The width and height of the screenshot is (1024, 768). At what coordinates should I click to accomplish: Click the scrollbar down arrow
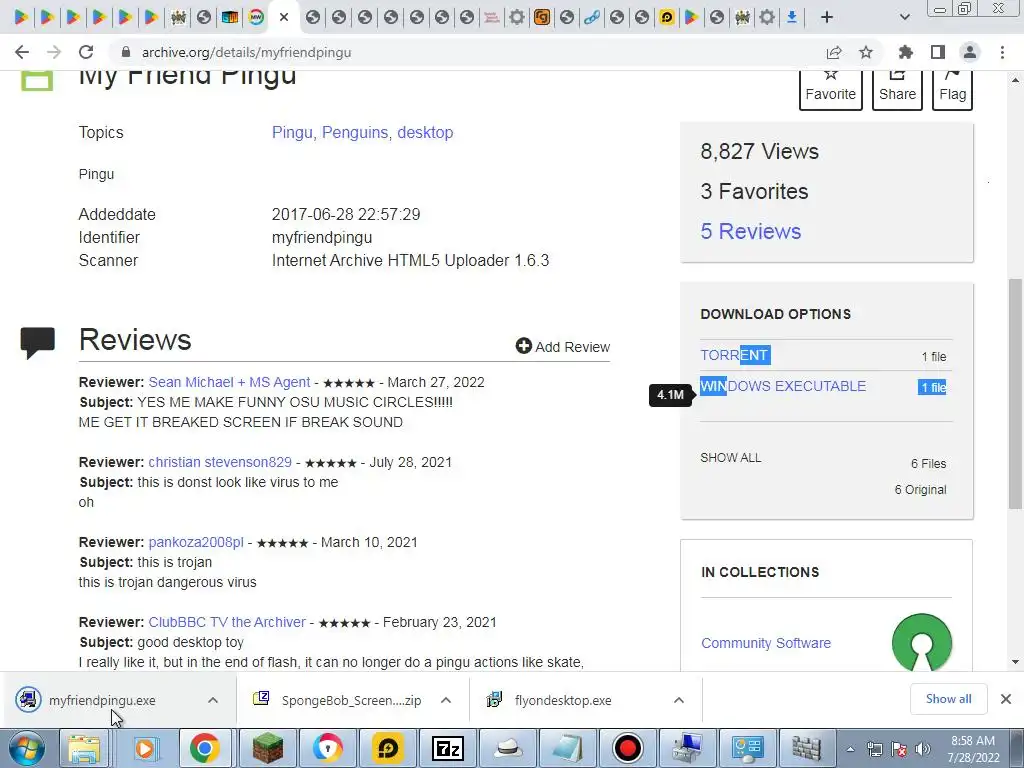[x=1015, y=662]
